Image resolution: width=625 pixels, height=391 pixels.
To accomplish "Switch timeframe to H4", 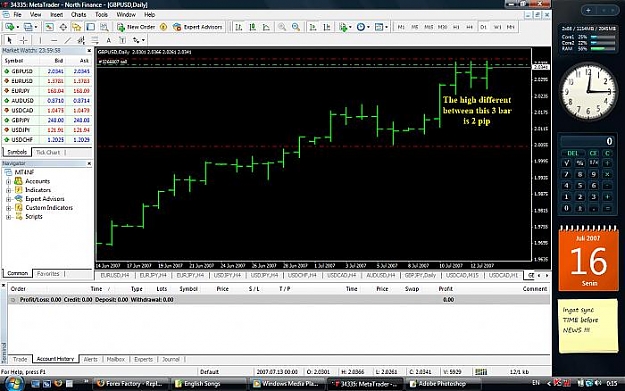I will pyautogui.click(x=470, y=27).
